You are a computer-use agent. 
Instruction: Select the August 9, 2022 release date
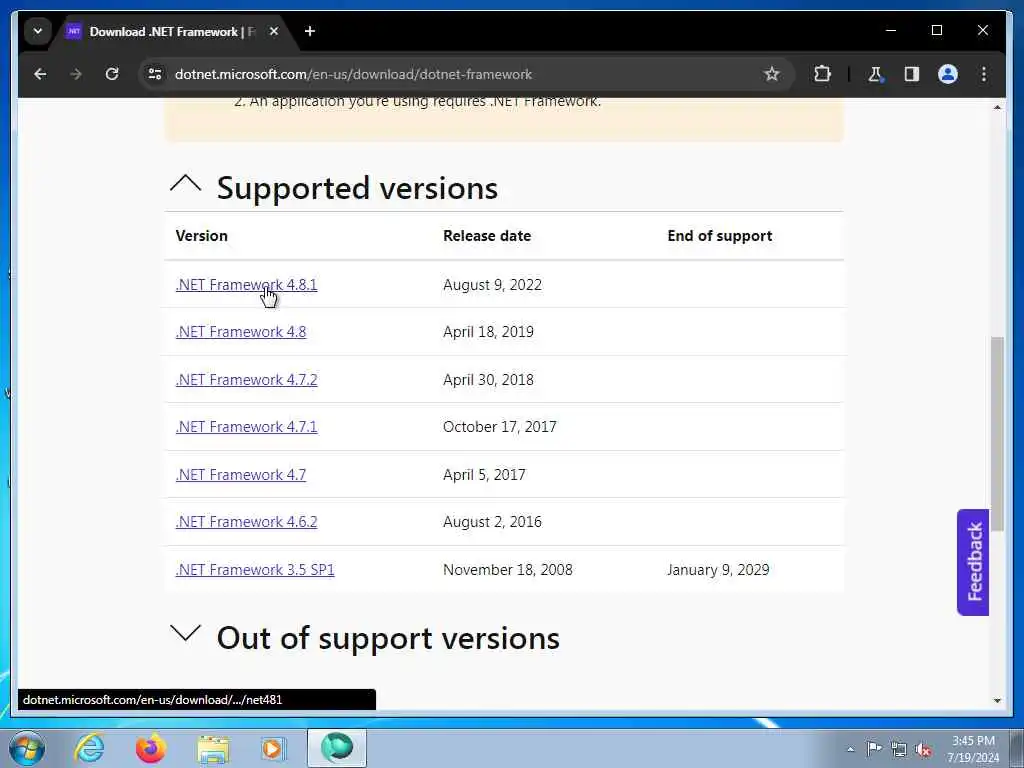(x=492, y=285)
